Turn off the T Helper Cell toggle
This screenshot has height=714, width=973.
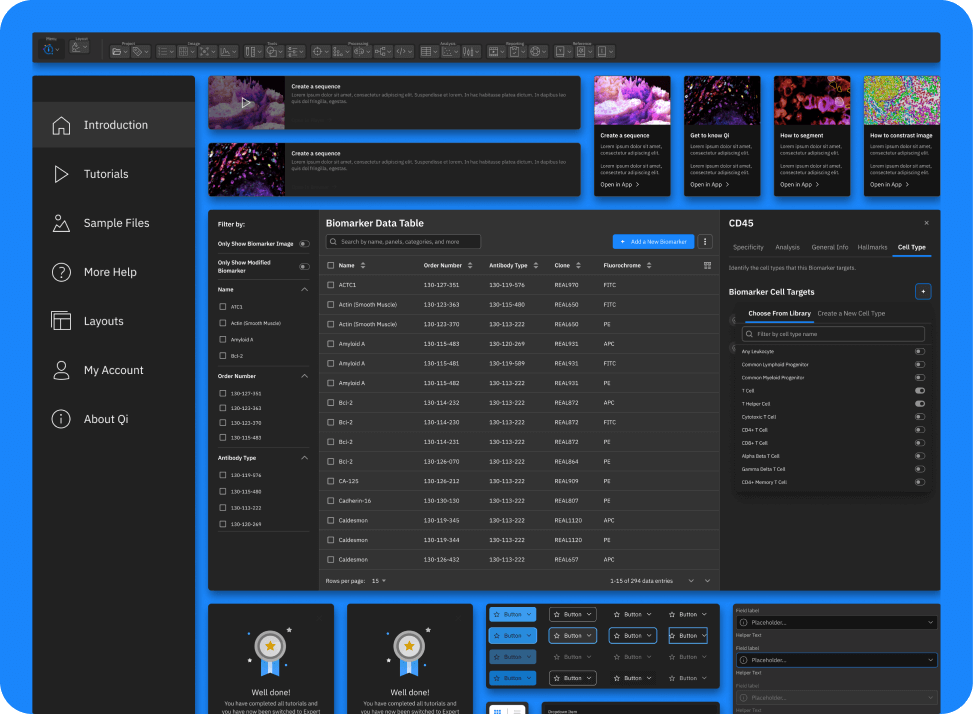pos(920,404)
